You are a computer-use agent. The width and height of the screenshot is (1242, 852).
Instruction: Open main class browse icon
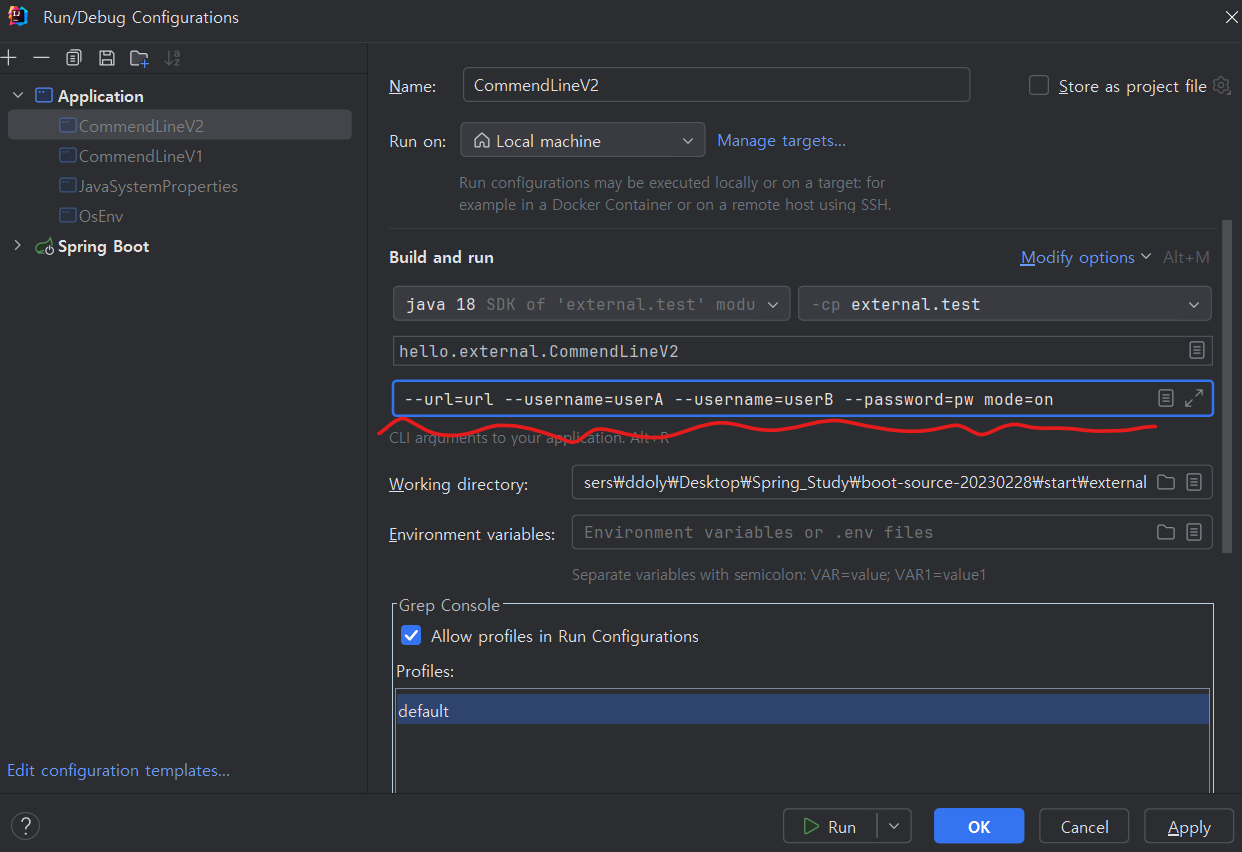pyautogui.click(x=1196, y=351)
